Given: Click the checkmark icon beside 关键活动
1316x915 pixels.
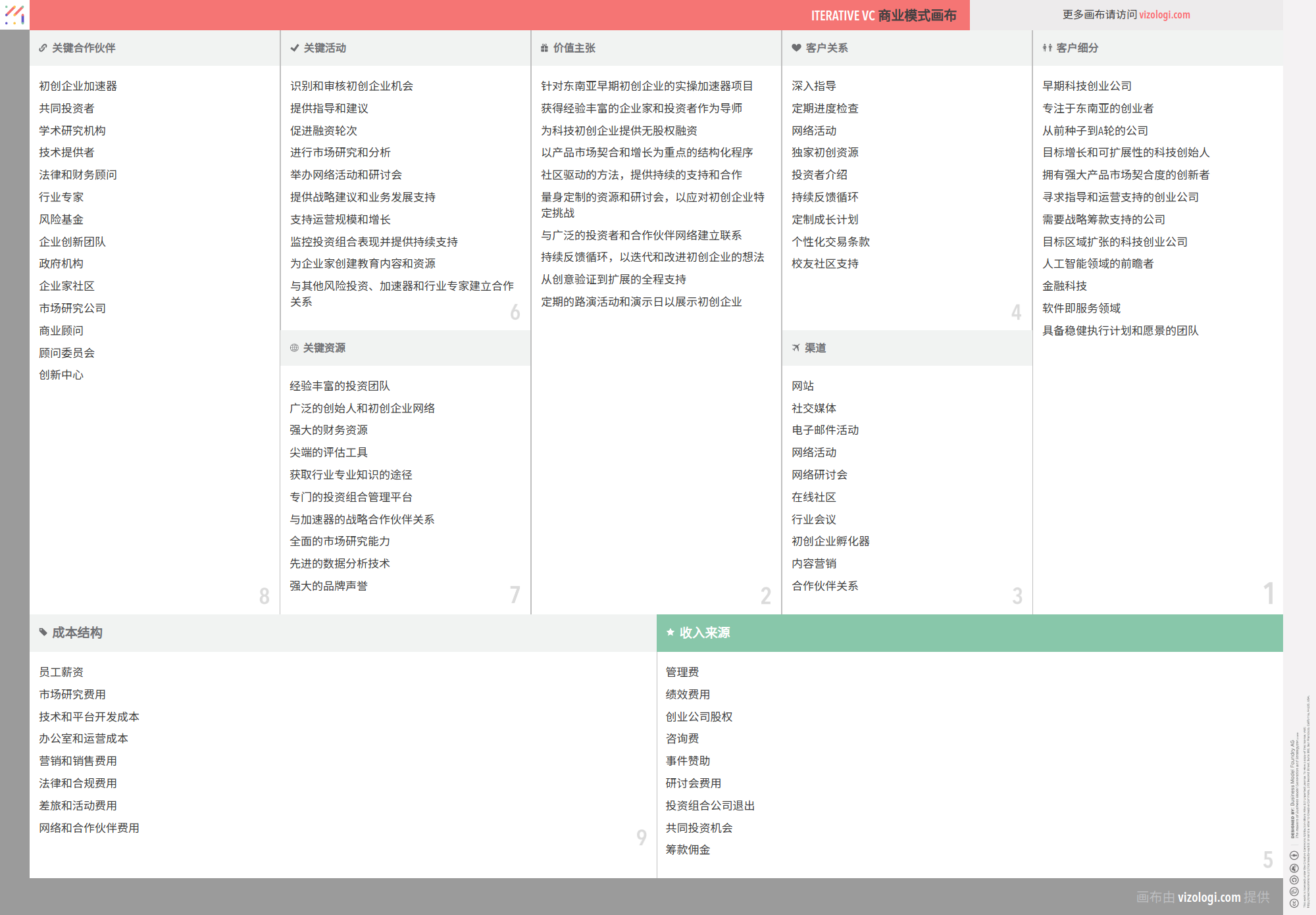Looking at the screenshot, I should (294, 48).
